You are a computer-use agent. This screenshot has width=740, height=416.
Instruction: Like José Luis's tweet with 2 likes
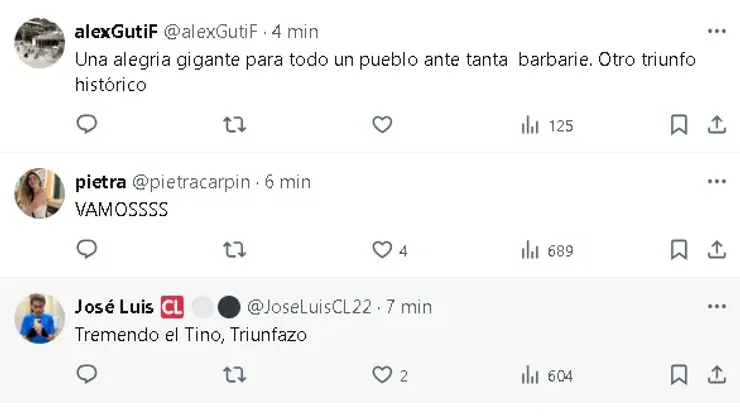(x=383, y=375)
